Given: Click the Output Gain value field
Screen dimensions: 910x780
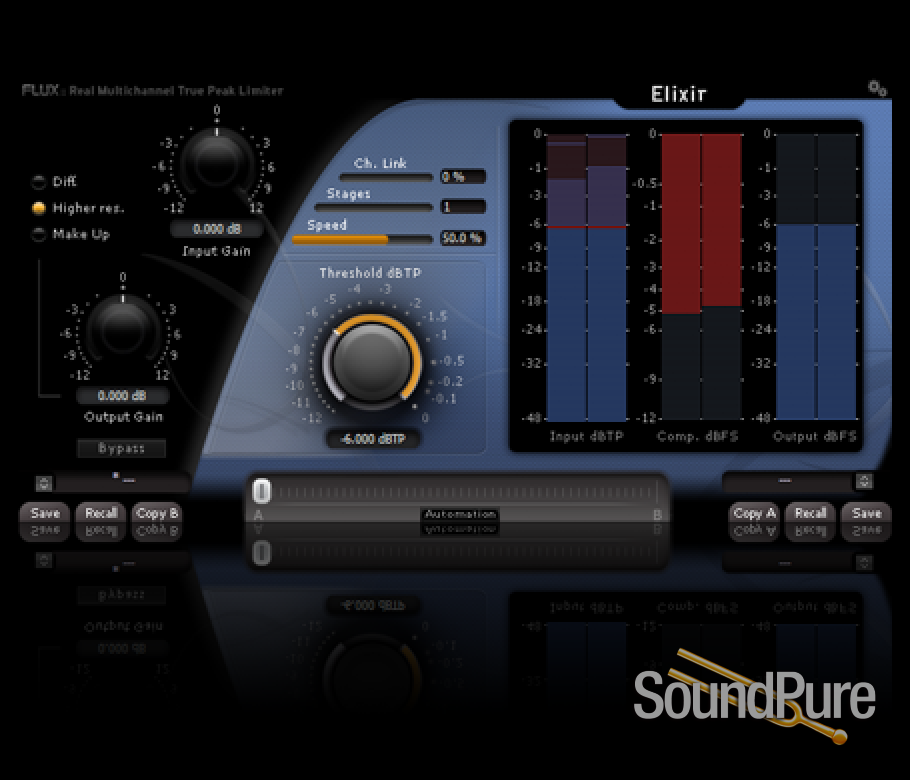Looking at the screenshot, I should click(x=122, y=396).
